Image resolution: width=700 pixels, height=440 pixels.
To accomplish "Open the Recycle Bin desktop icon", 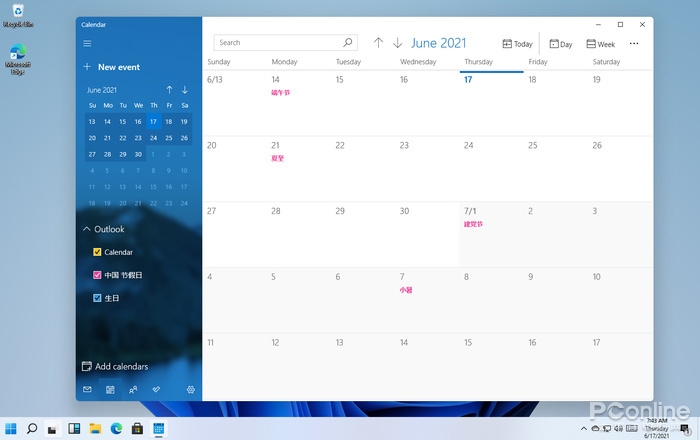I will [18, 15].
